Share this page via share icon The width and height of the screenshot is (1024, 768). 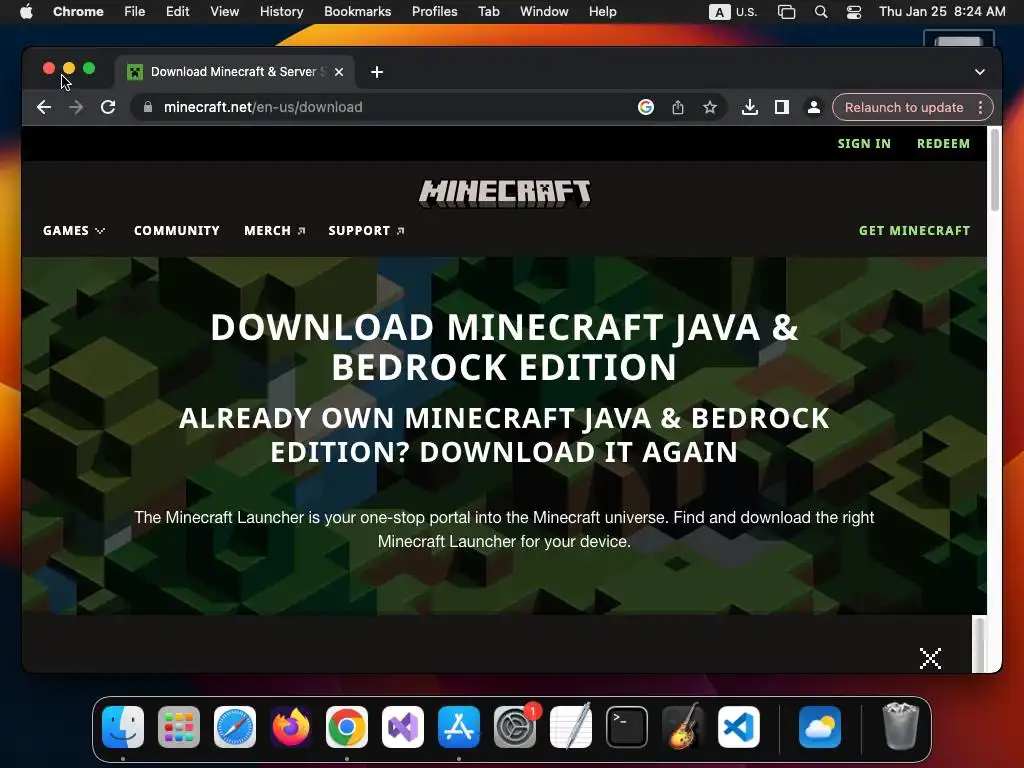[x=678, y=107]
